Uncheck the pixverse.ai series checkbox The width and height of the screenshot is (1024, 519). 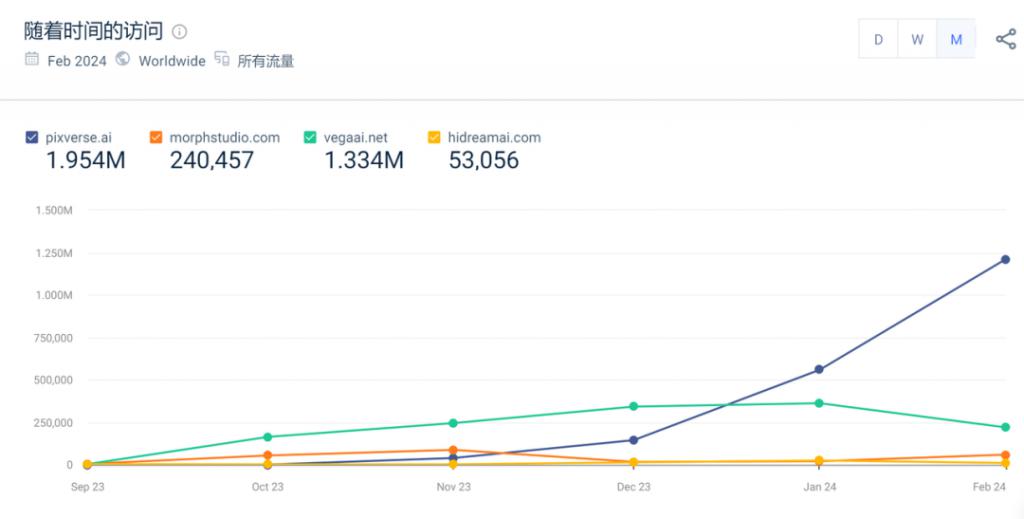click(31, 137)
